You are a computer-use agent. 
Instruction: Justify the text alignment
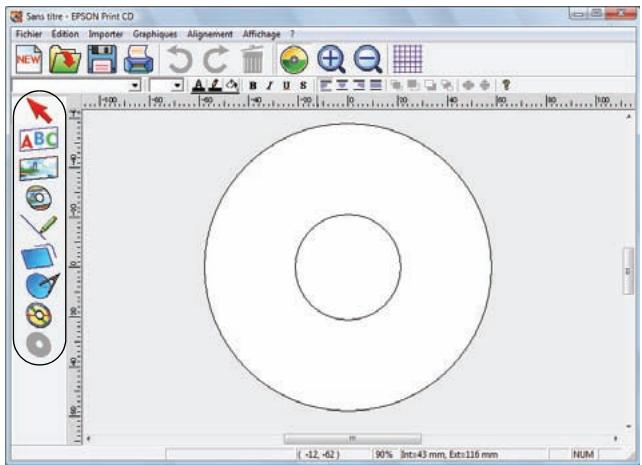[x=376, y=86]
